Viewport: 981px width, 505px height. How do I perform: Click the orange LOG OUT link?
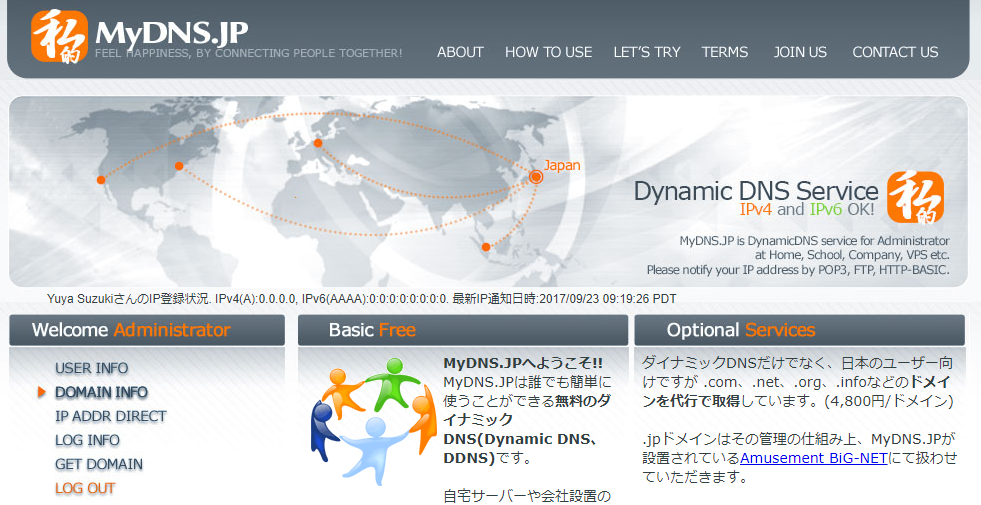point(85,488)
